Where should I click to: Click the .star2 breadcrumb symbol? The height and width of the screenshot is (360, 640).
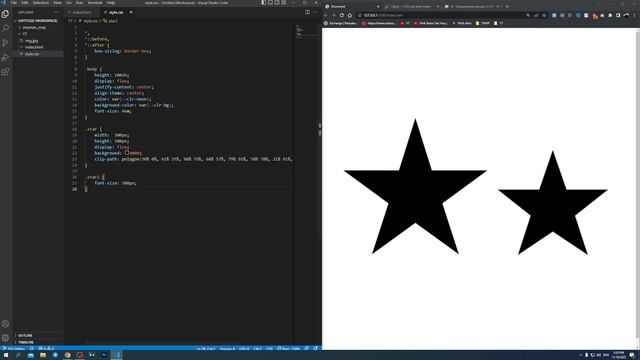click(111, 21)
